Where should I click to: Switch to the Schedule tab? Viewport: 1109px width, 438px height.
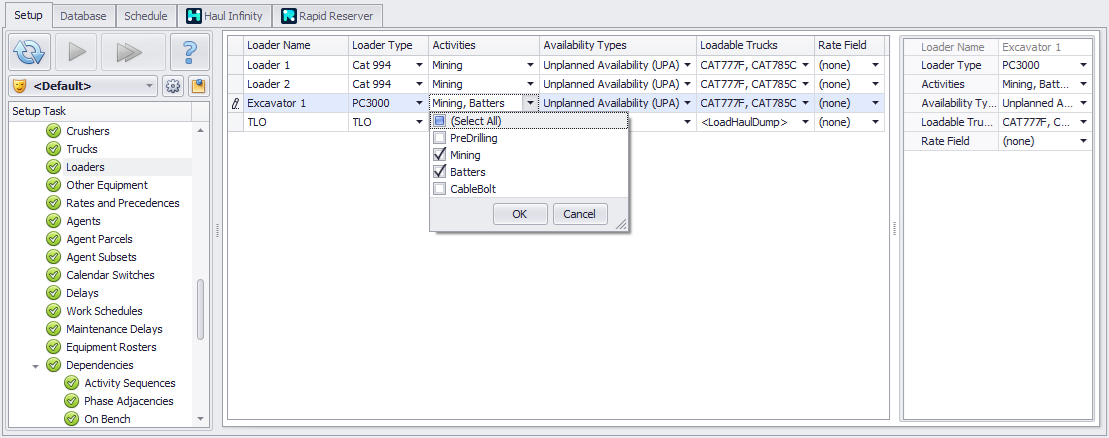[146, 16]
